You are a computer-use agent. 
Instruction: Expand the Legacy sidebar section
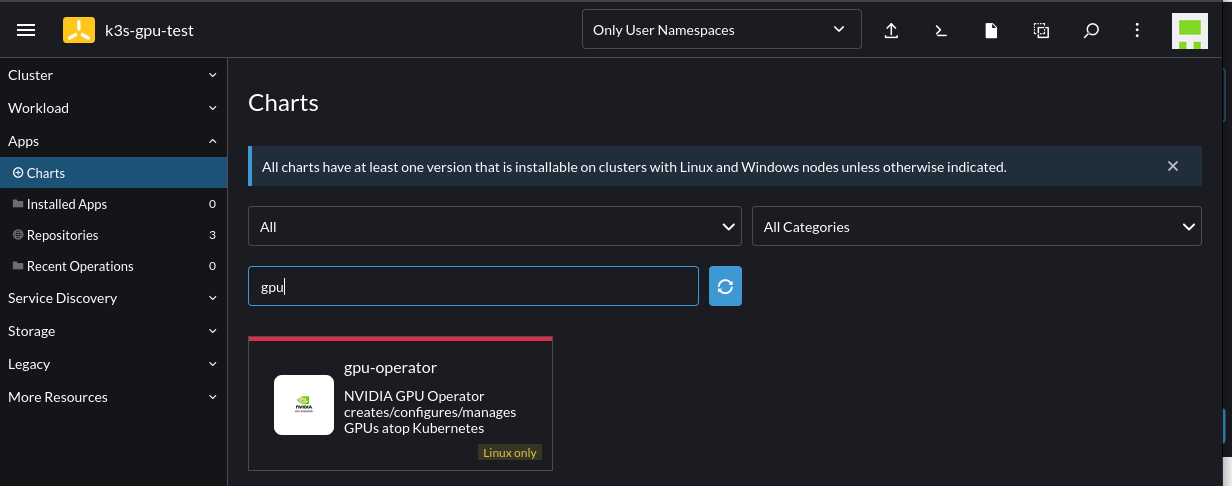[113, 364]
